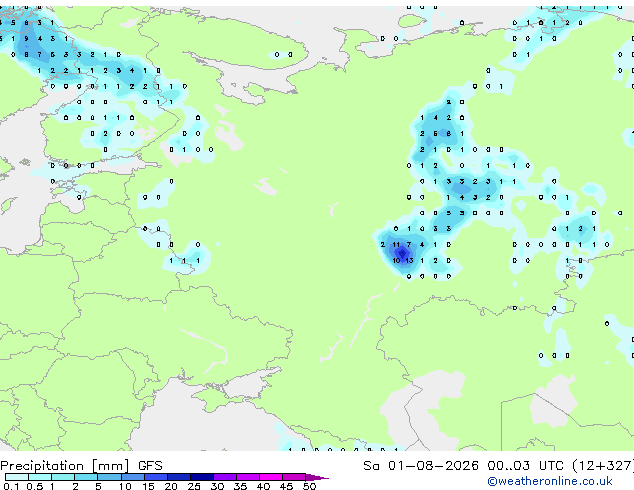Click the 0.1–0.5 mm legend color swatch
634x490 pixels.
pos(17,477)
